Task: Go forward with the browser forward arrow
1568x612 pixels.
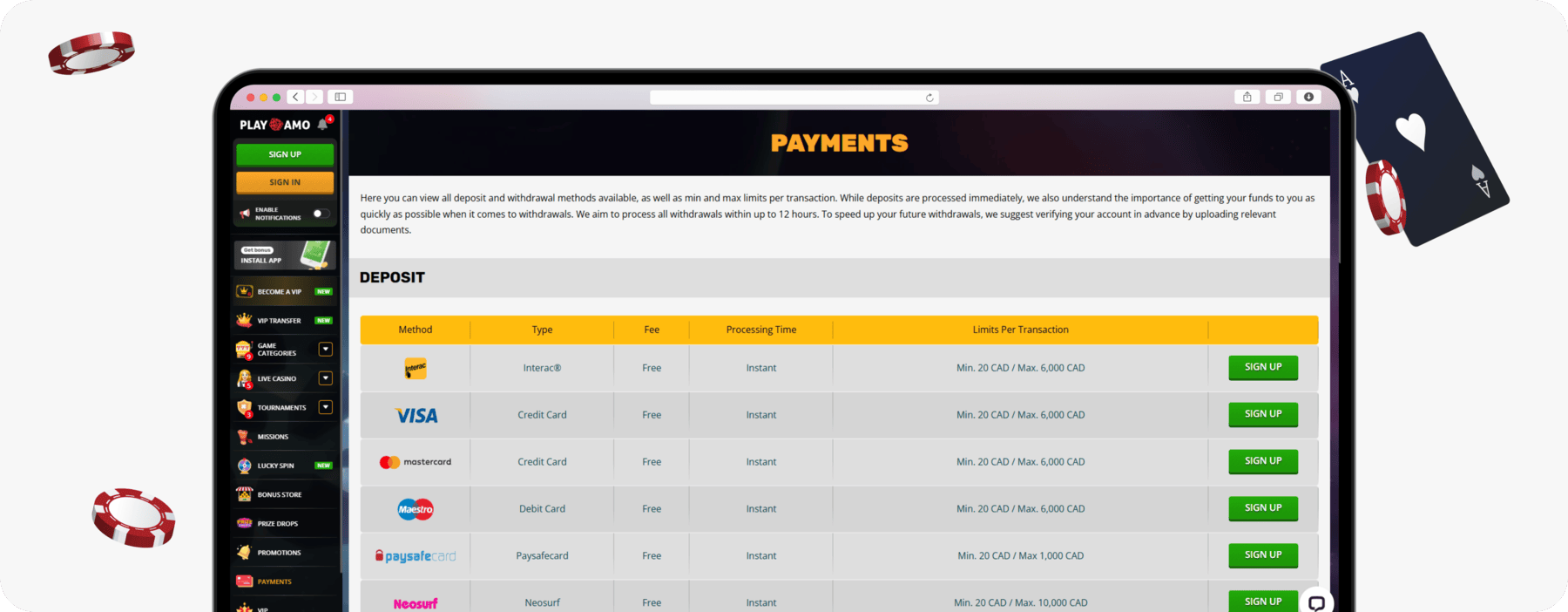Action: (x=314, y=97)
